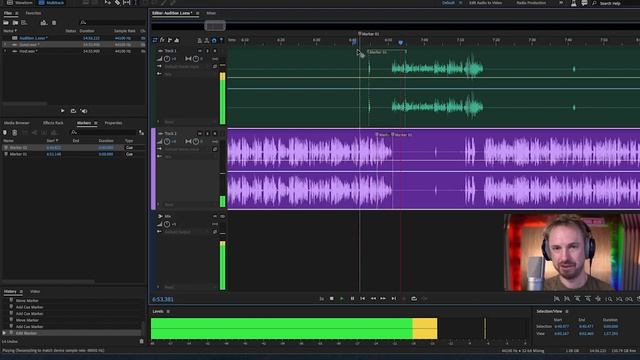Switch to Waveform view
The height and width of the screenshot is (360, 640).
19,2
